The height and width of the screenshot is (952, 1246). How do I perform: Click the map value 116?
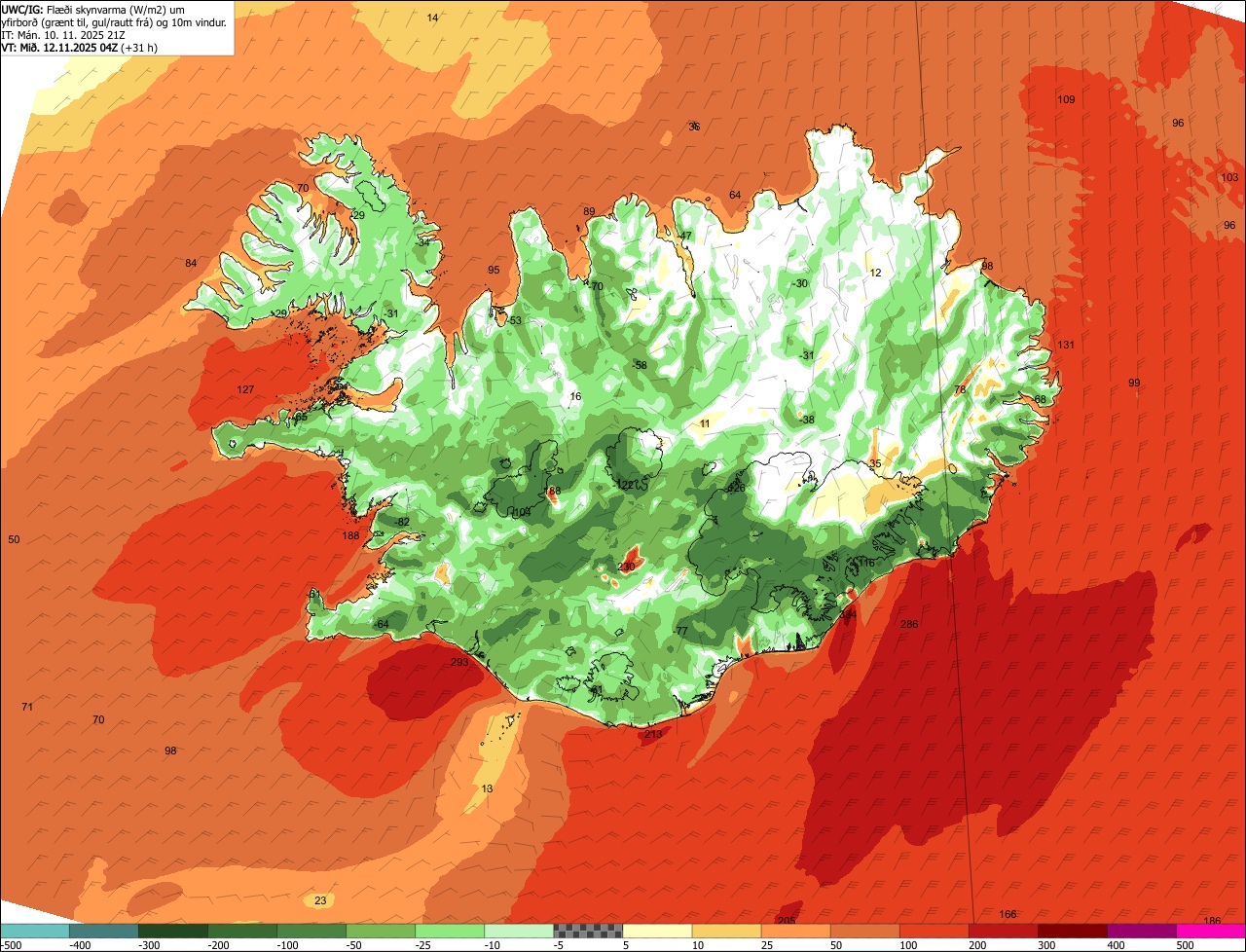coord(864,563)
